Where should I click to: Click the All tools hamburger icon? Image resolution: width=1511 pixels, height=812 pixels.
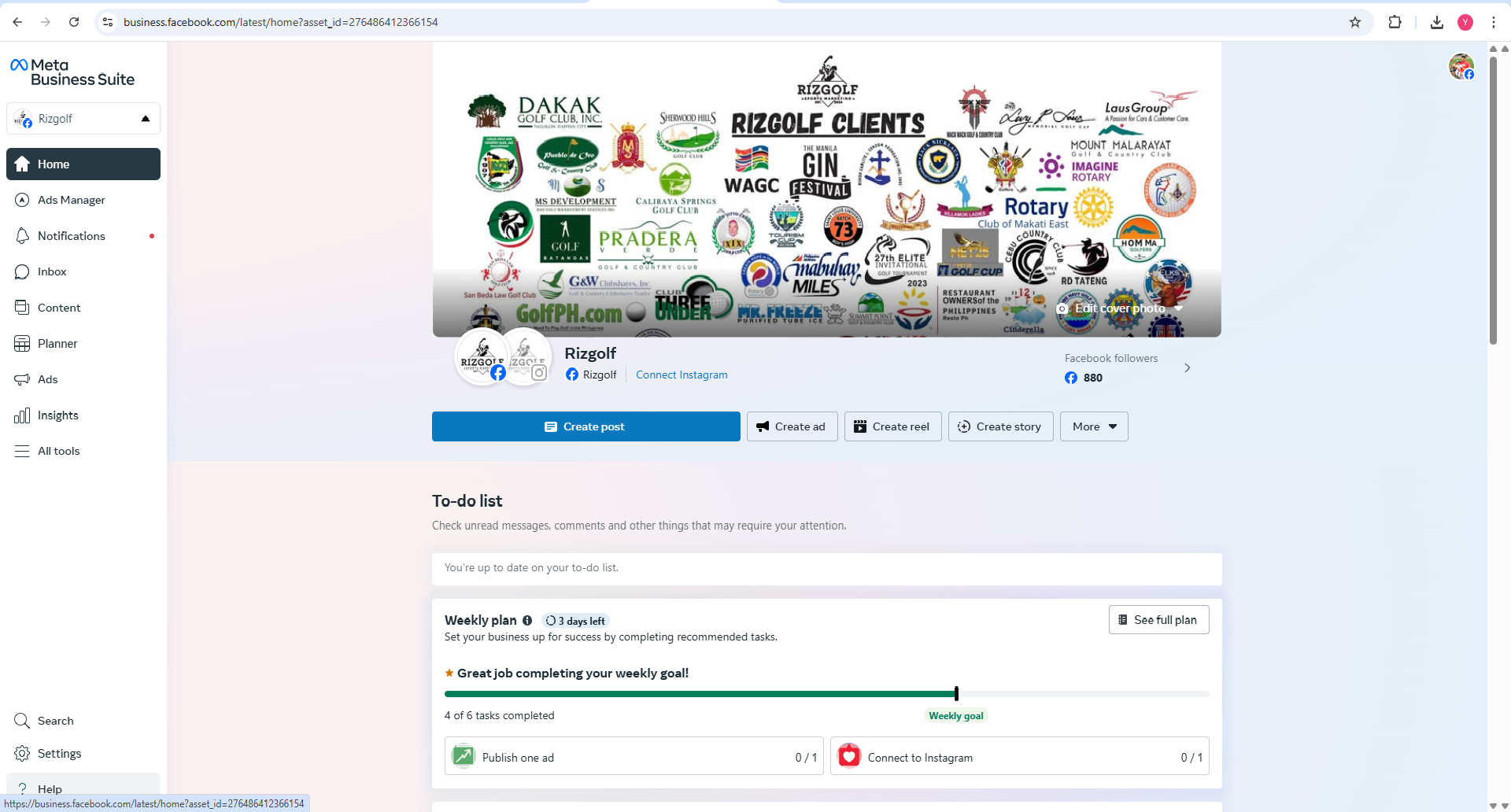tap(22, 451)
